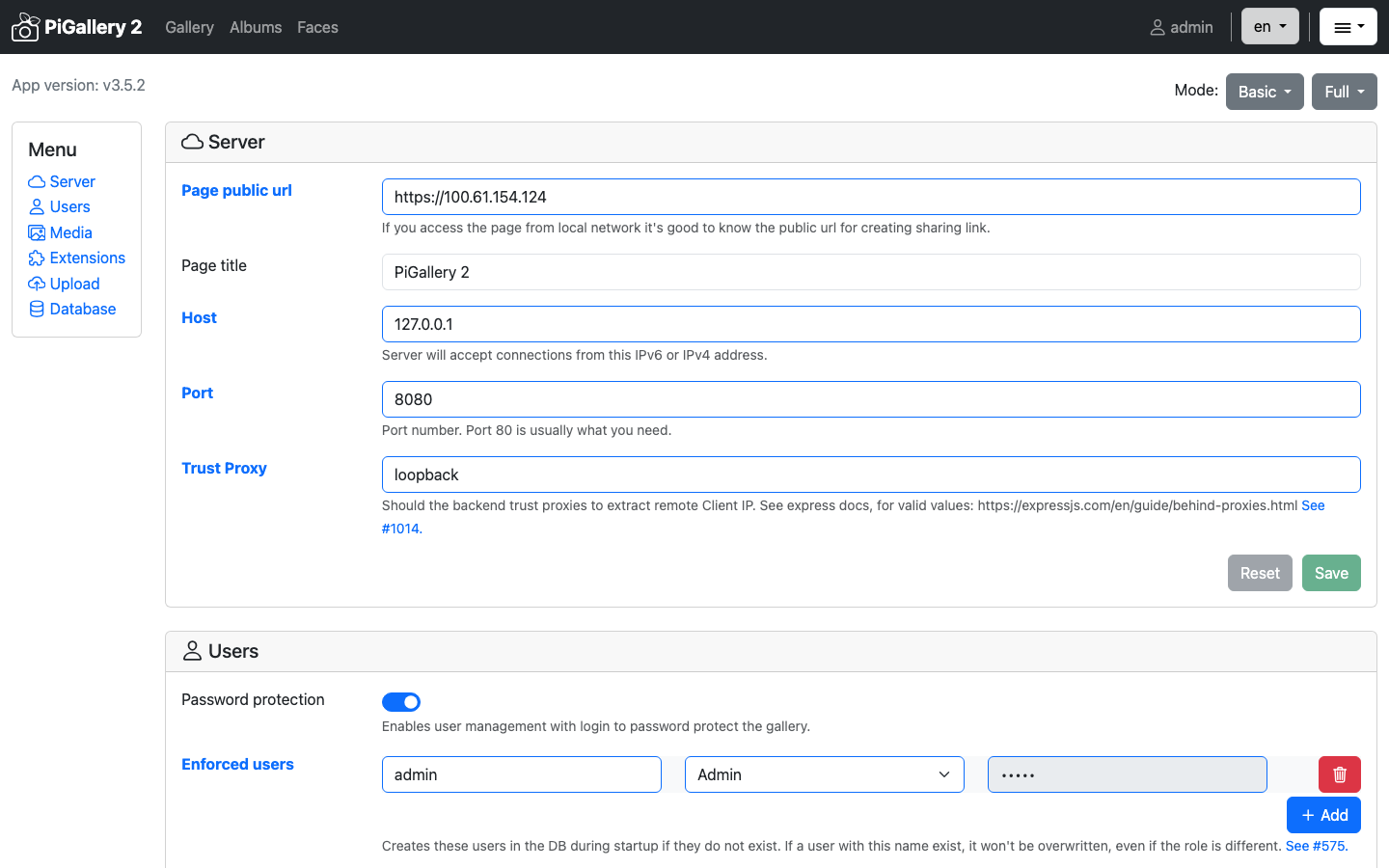Viewport: 1389px width, 868px height.
Task: Open the Full settings dropdown
Action: click(x=1345, y=92)
